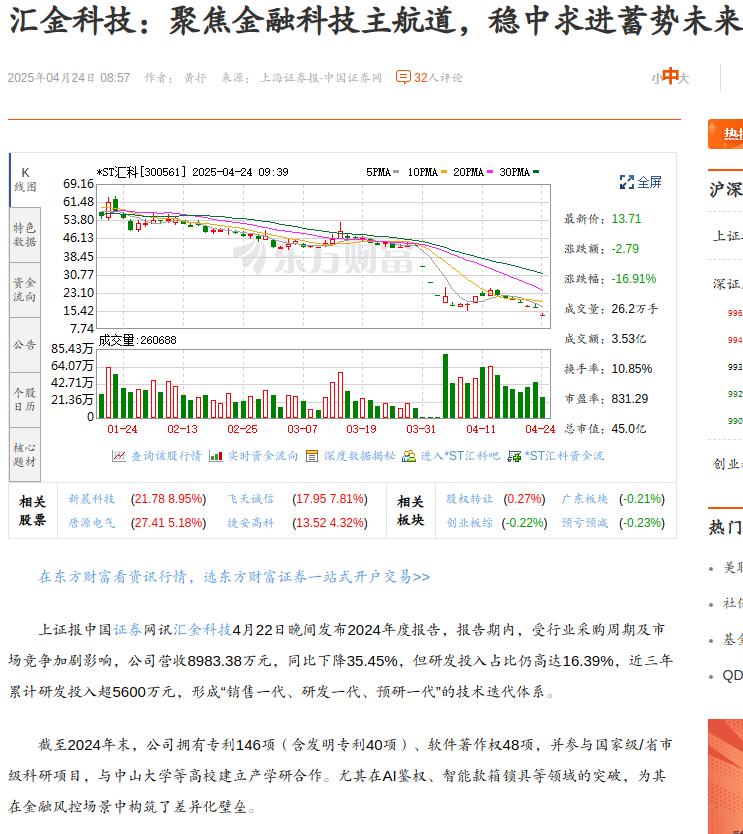Image resolution: width=743 pixels, height=834 pixels.
Task: Click the 03-31 date on chart axis
Action: [421, 429]
